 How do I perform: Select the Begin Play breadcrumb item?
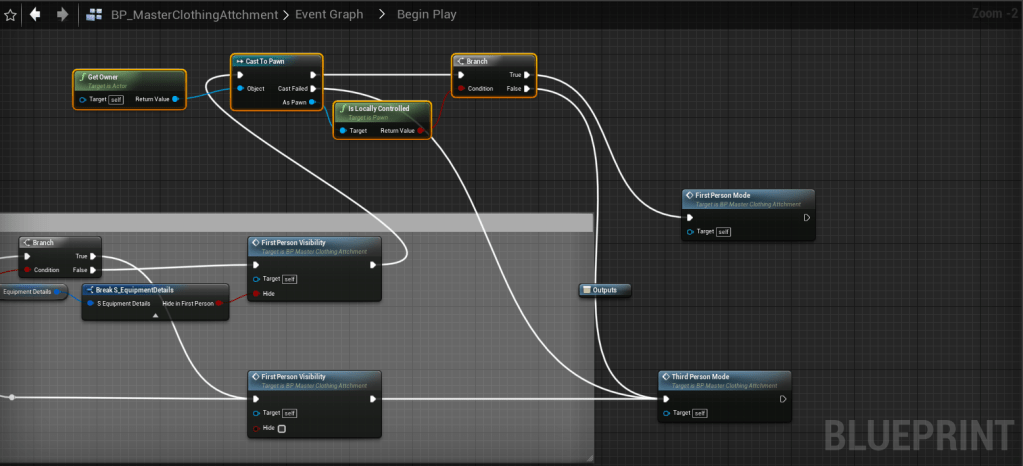(x=428, y=15)
